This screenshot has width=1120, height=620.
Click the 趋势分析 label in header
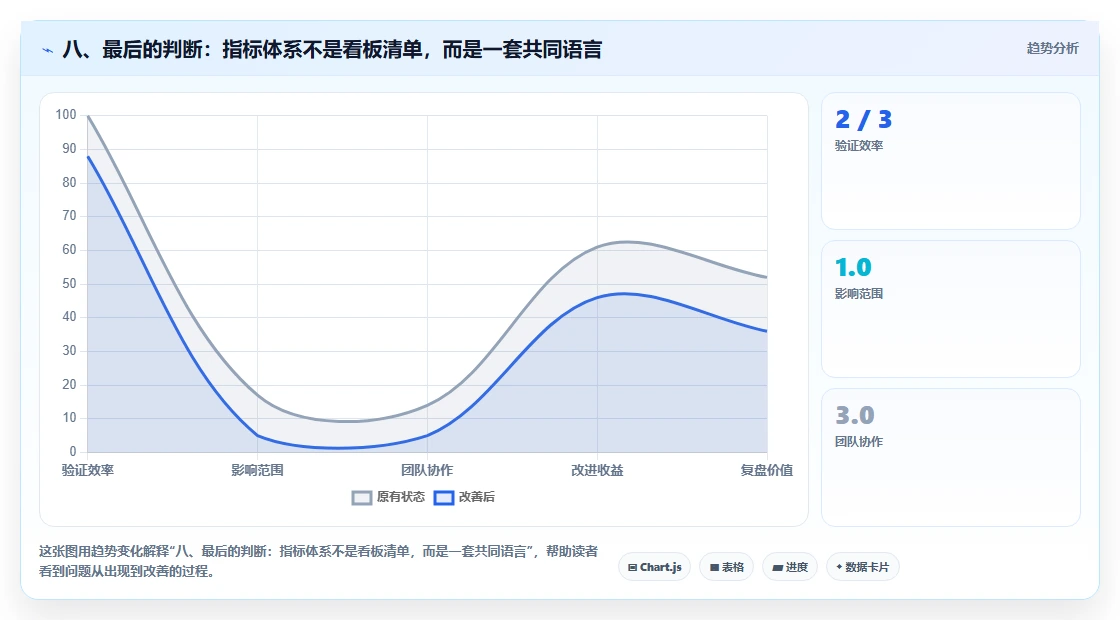point(1052,49)
